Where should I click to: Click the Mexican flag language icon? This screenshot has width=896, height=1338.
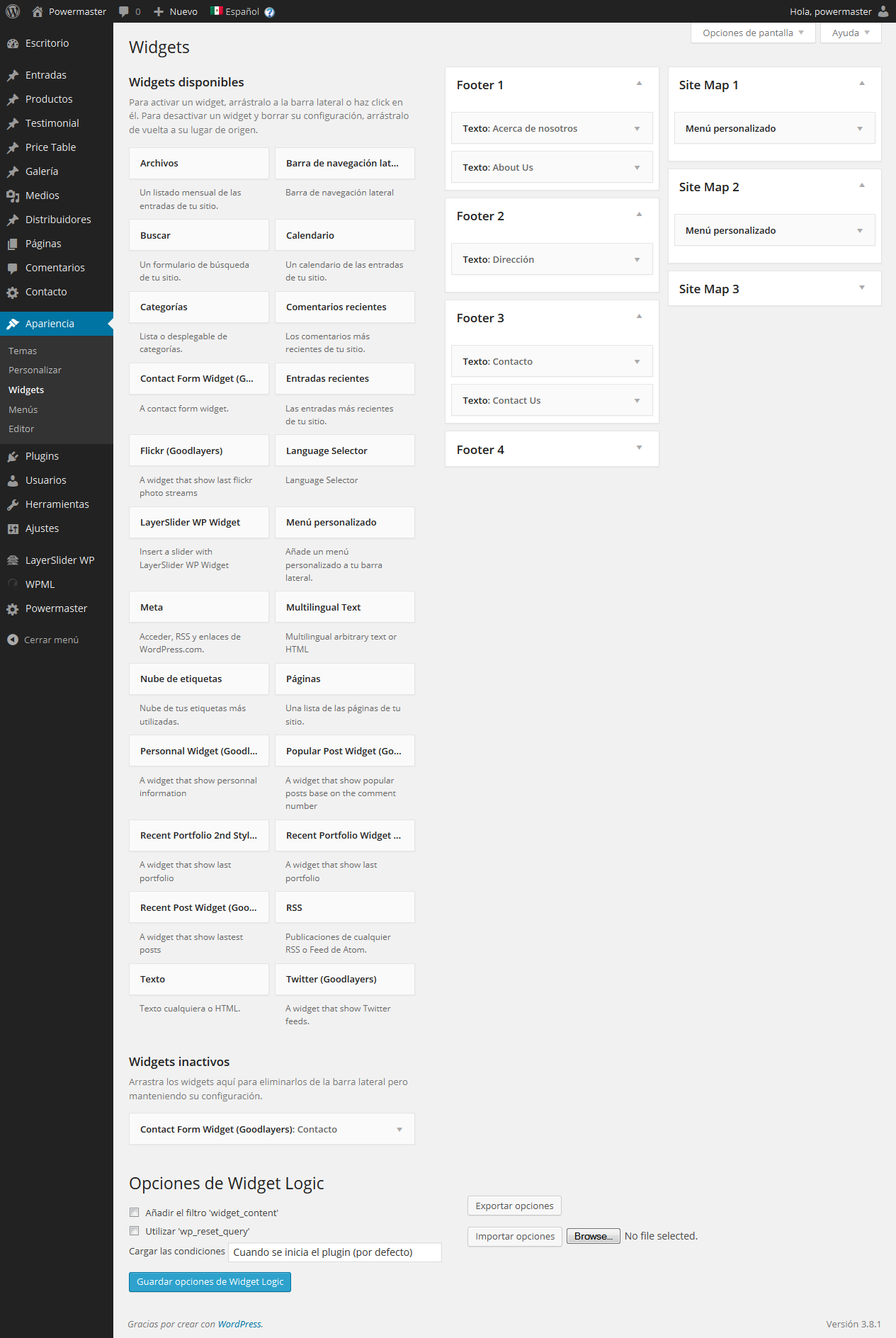(x=217, y=11)
